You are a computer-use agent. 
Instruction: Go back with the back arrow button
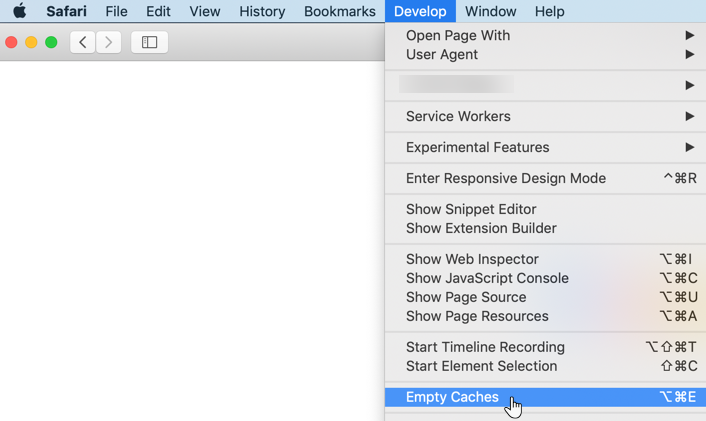[82, 42]
